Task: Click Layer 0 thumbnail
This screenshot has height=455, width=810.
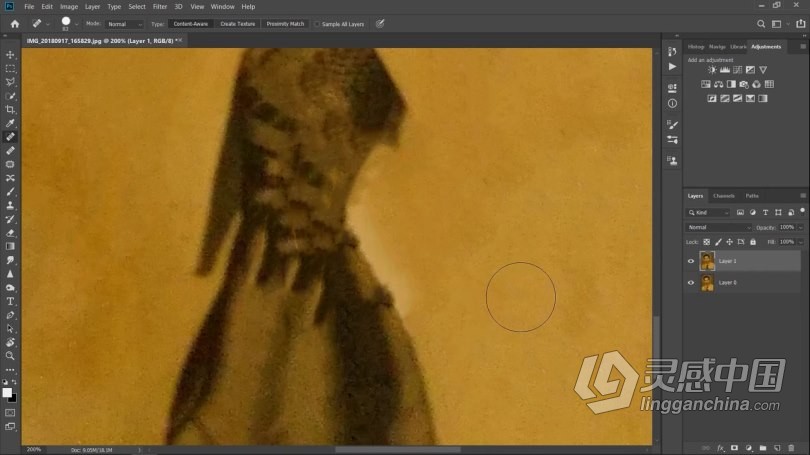Action: [707, 283]
